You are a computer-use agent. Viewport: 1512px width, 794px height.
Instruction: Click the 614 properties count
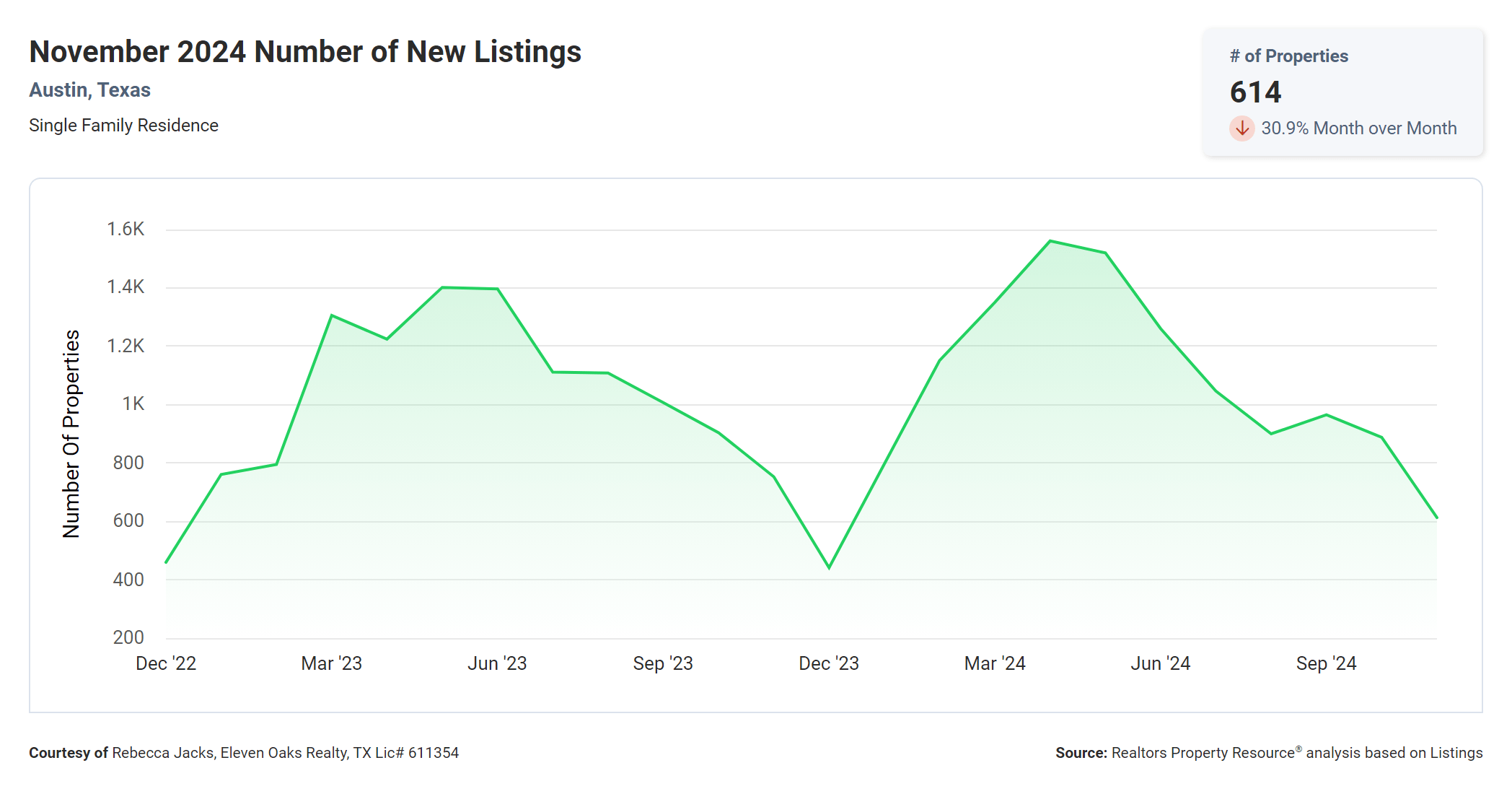(x=1255, y=92)
